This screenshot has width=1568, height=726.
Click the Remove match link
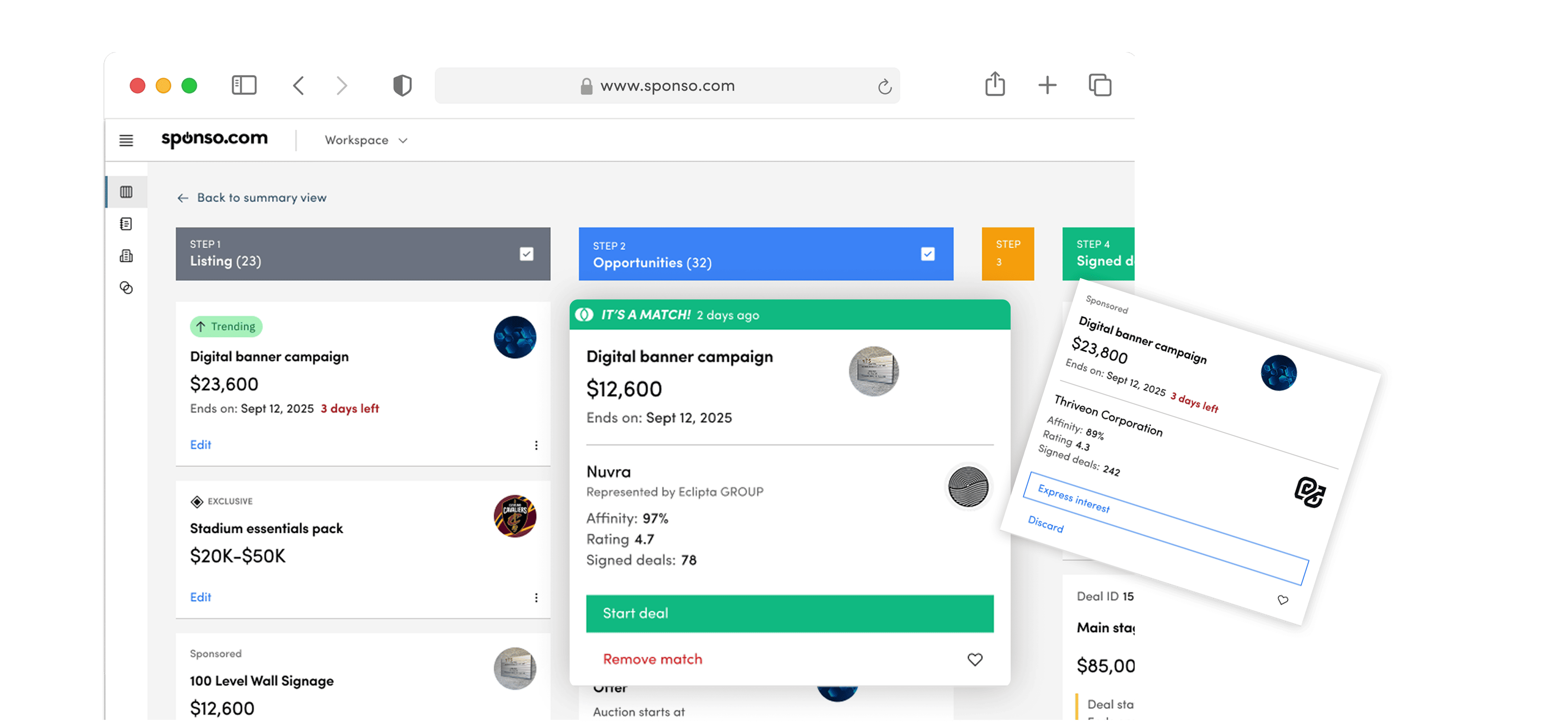point(653,659)
